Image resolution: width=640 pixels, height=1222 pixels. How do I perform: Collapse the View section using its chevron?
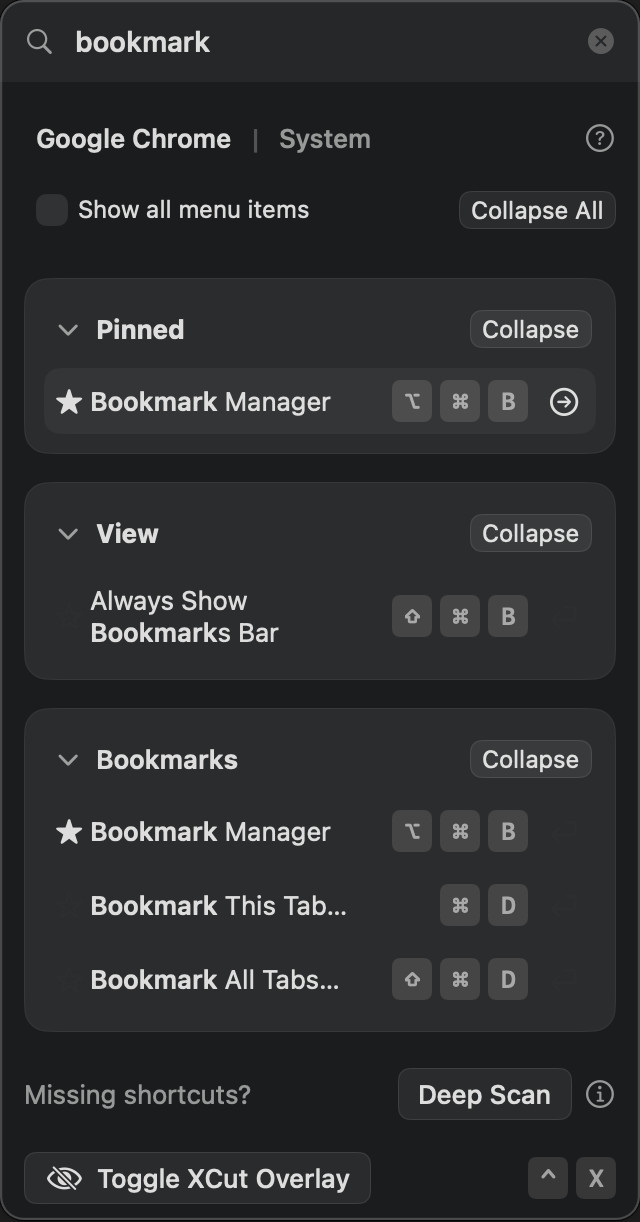click(x=68, y=534)
